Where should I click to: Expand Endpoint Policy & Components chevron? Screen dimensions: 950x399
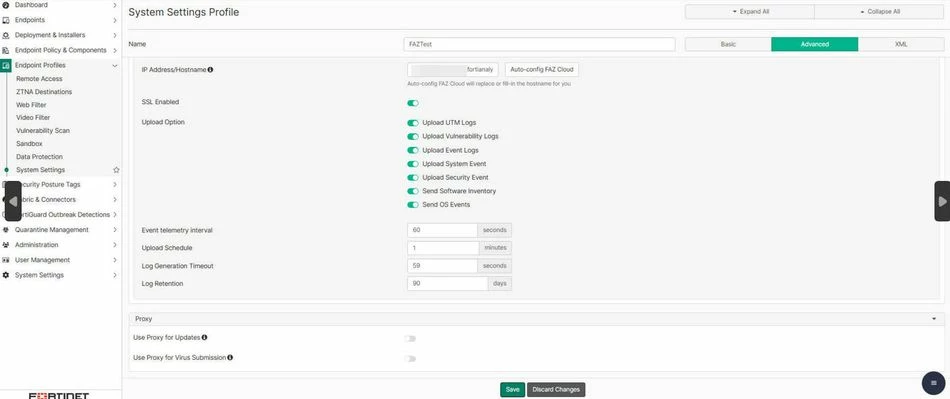(115, 50)
